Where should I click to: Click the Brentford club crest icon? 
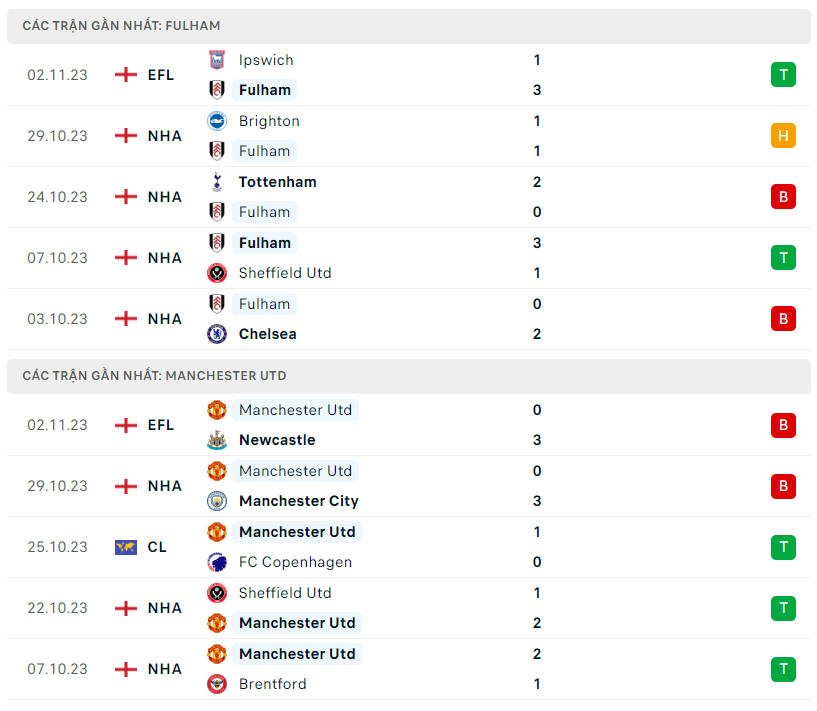coord(216,684)
